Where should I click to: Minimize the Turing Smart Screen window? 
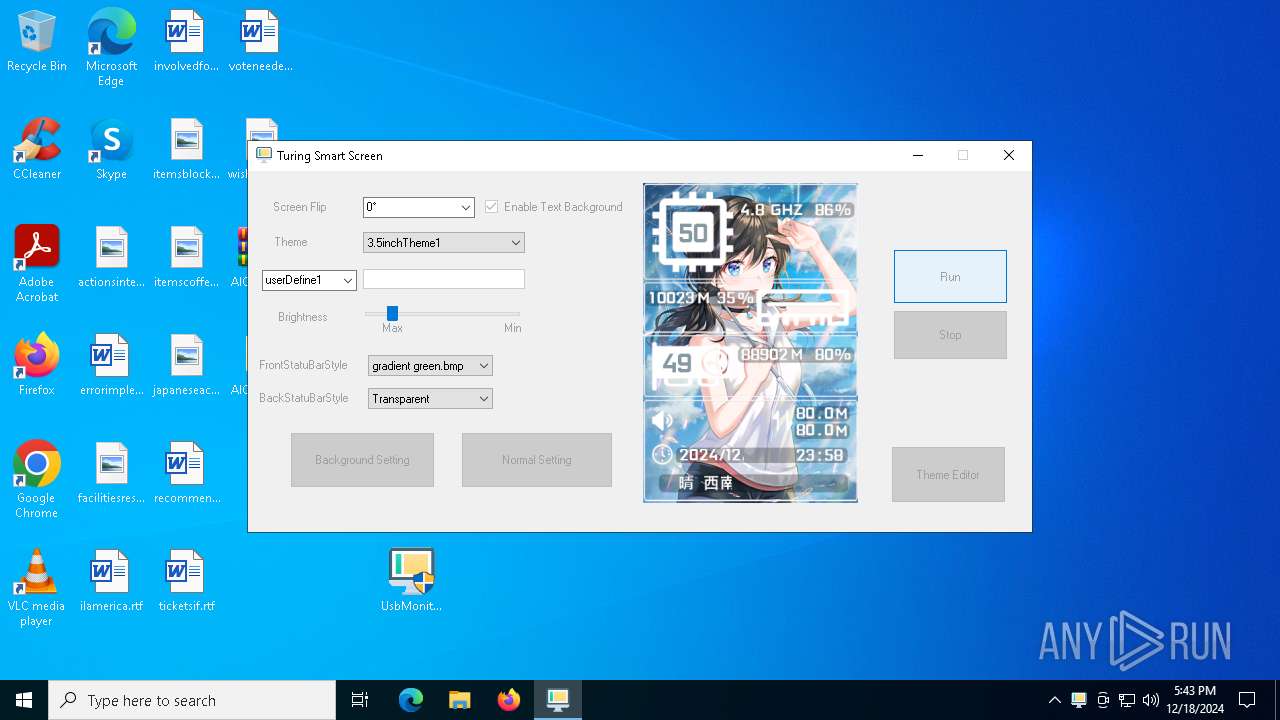(x=917, y=155)
